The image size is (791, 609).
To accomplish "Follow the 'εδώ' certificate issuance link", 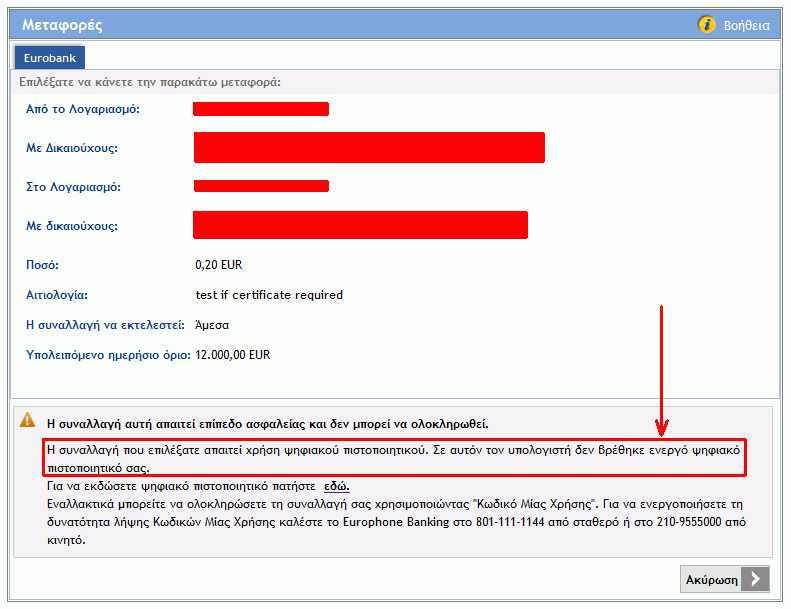I will pos(336,486).
